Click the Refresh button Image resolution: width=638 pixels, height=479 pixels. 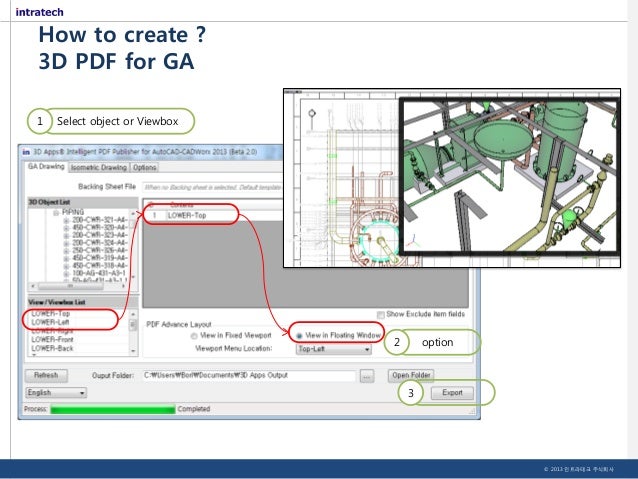coord(46,375)
